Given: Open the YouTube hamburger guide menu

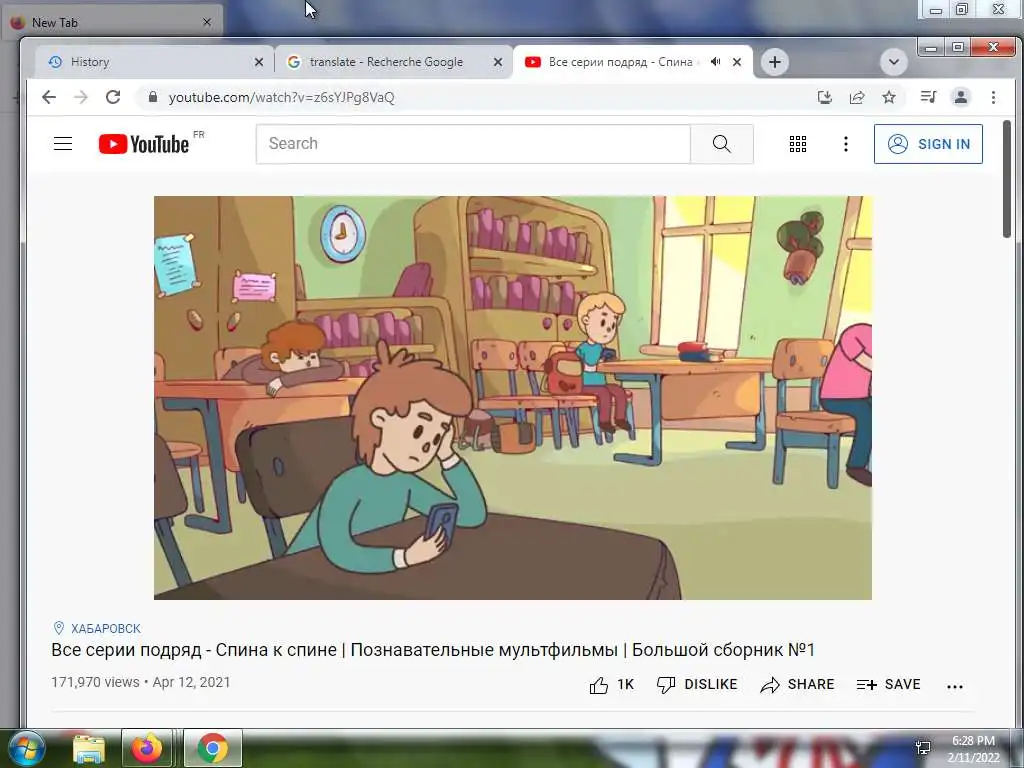Looking at the screenshot, I should point(63,144).
